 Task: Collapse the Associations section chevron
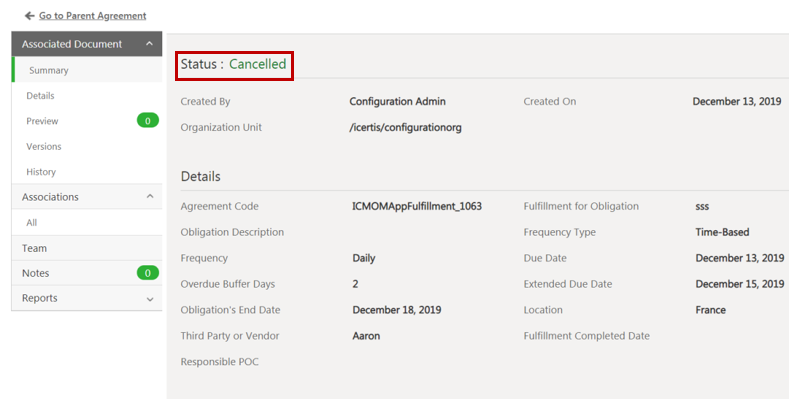point(150,197)
